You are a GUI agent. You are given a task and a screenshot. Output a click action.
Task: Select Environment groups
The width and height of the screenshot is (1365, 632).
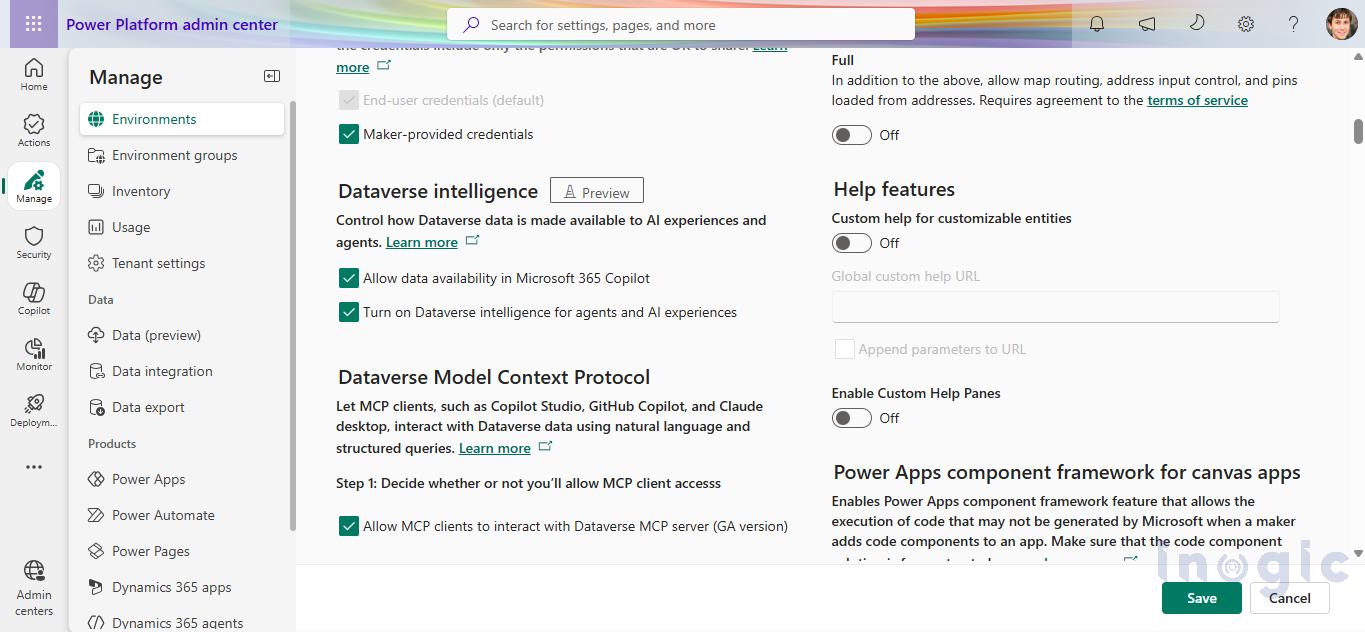point(182,155)
